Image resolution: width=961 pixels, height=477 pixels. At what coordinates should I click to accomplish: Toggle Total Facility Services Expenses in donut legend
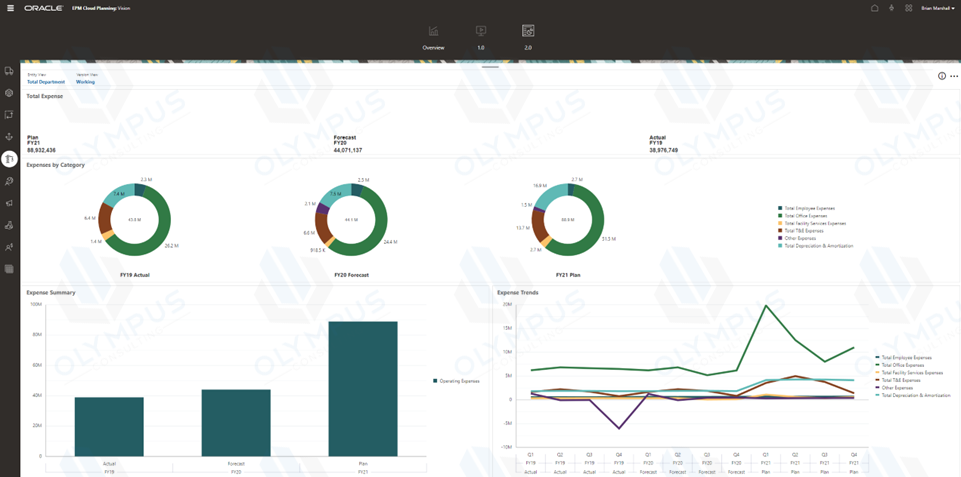pos(811,223)
